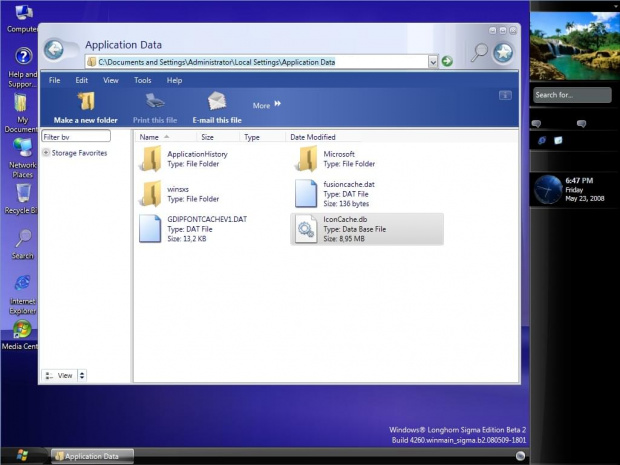
Task: Open Help and Support desktop icon
Action: coord(23,56)
